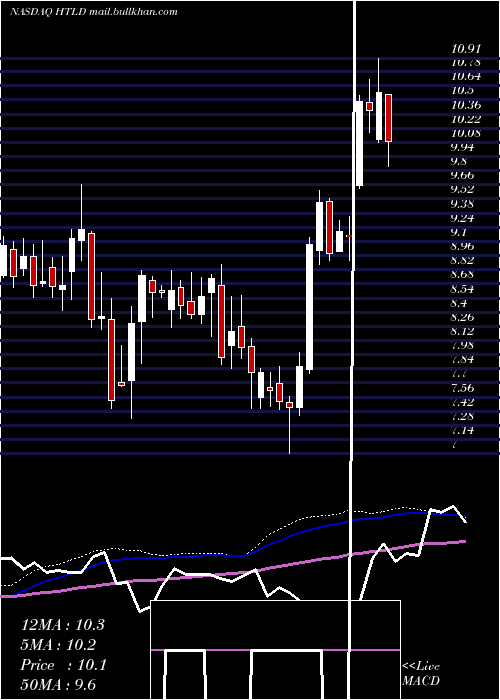This screenshot has width=500, height=700.
Task: Click the <<Live MACD label
Action: [421, 673]
